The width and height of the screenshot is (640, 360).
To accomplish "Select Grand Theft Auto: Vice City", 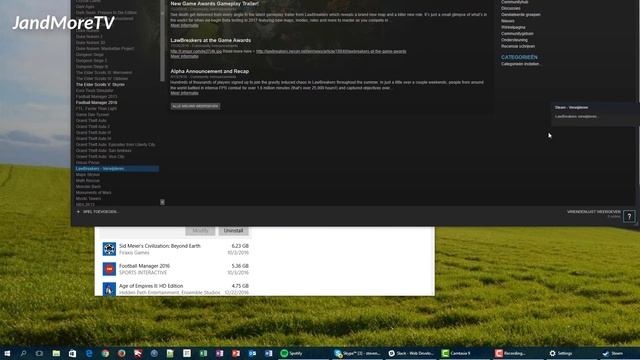I will tap(100, 157).
